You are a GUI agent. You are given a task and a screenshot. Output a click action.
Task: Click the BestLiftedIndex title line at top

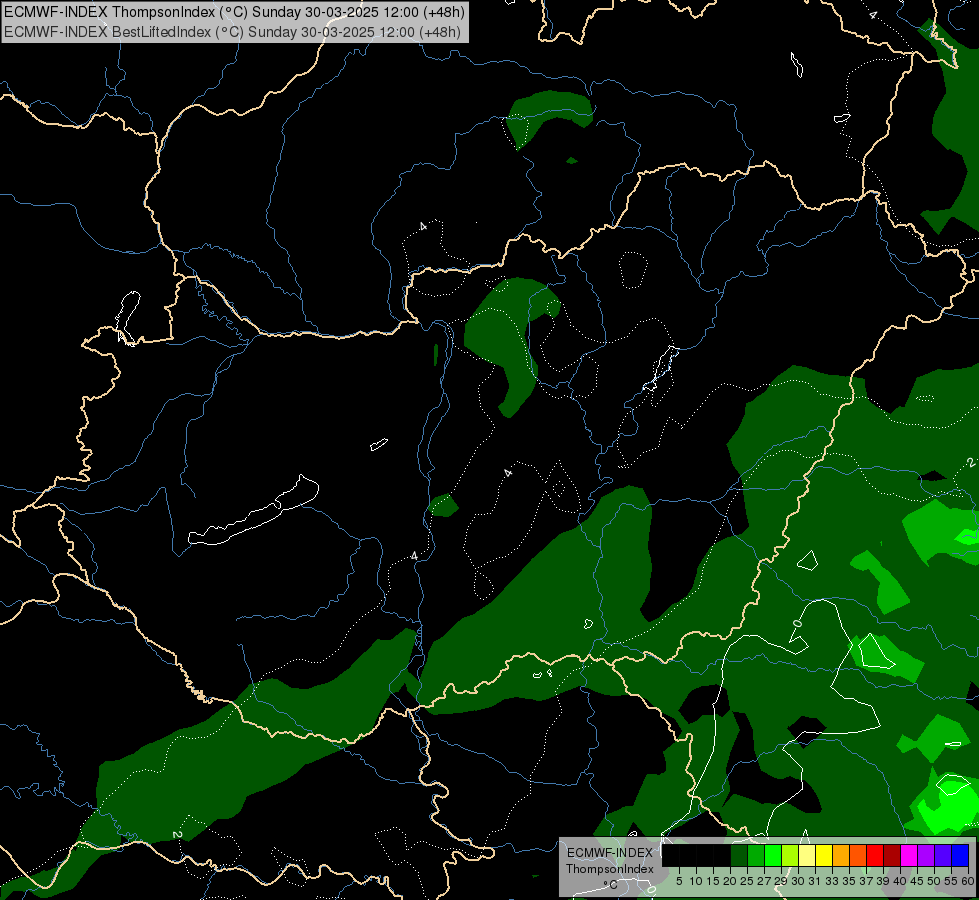coord(232,32)
